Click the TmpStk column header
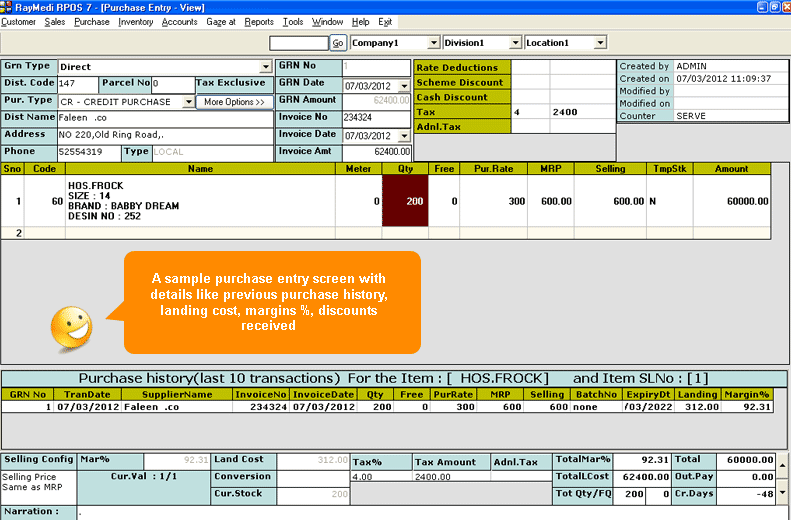This screenshot has height=520, width=791. 669,169
